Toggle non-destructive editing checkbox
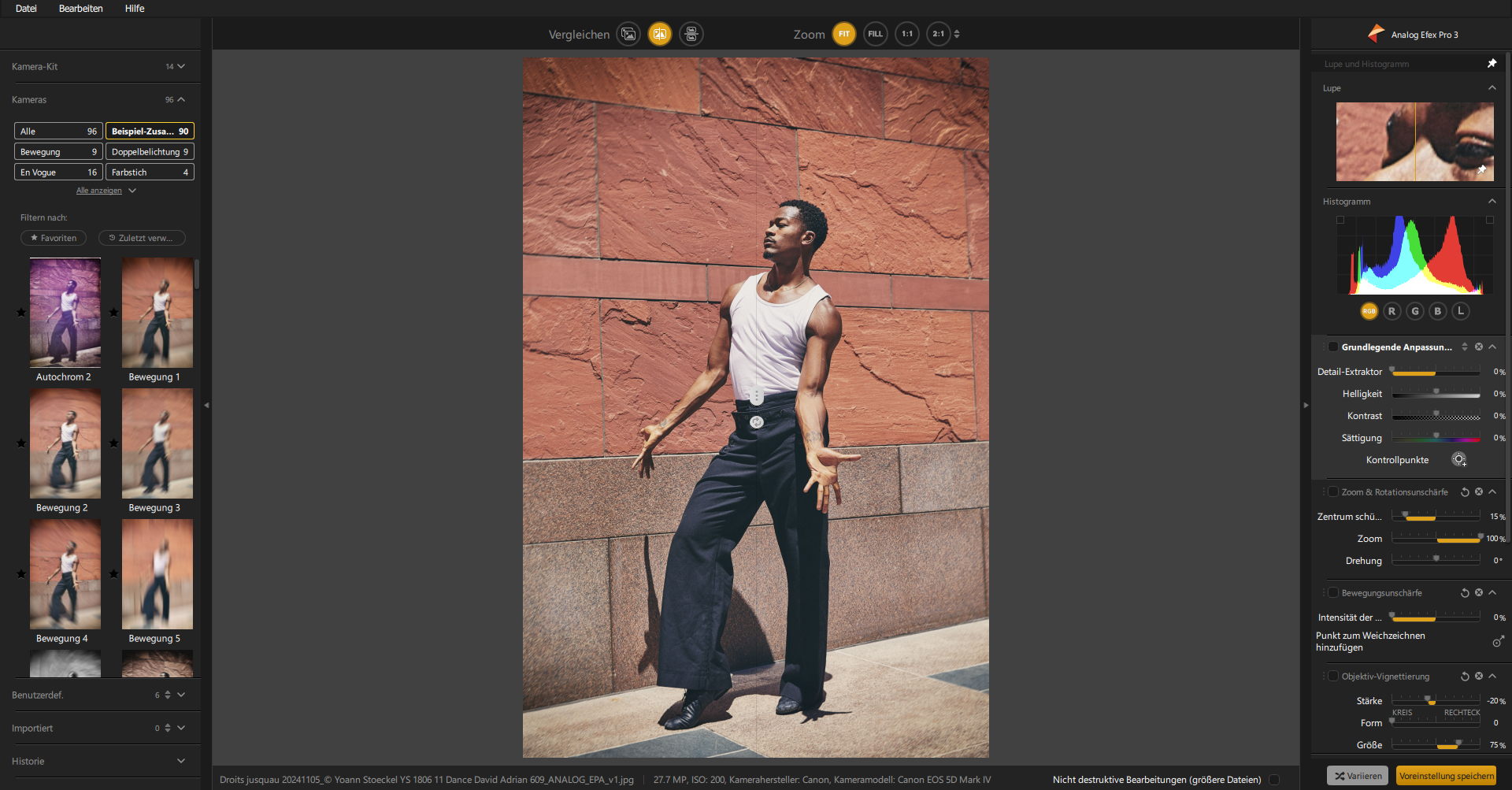This screenshot has height=790, width=1512. pos(1273,780)
